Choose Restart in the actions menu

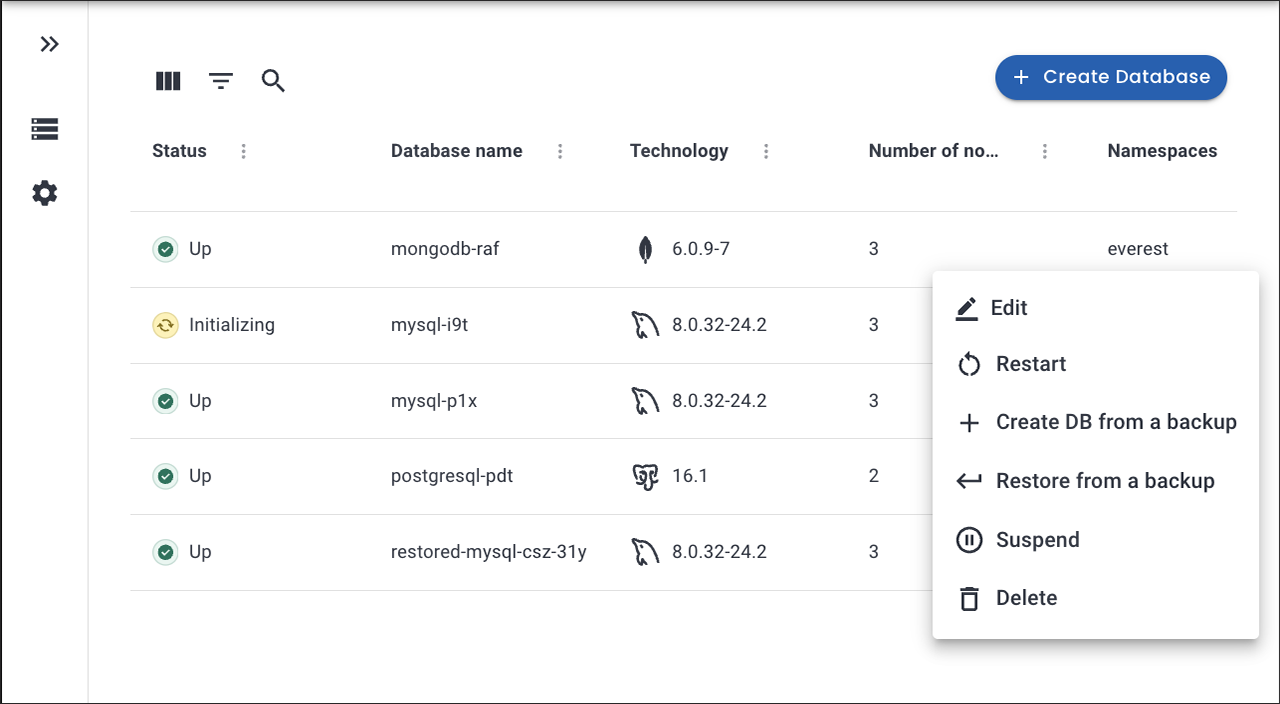click(x=1030, y=364)
